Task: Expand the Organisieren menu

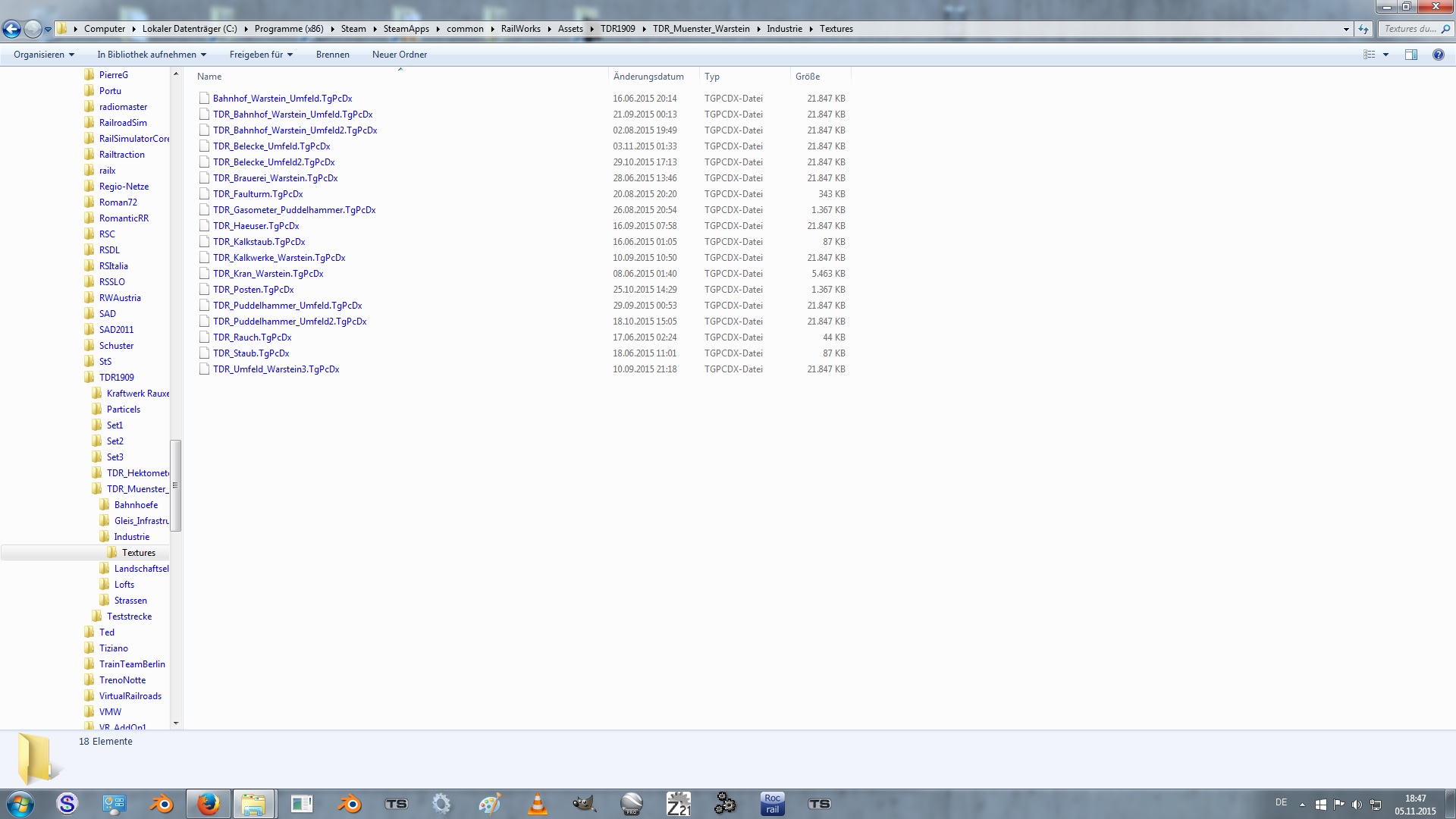Action: click(x=44, y=55)
